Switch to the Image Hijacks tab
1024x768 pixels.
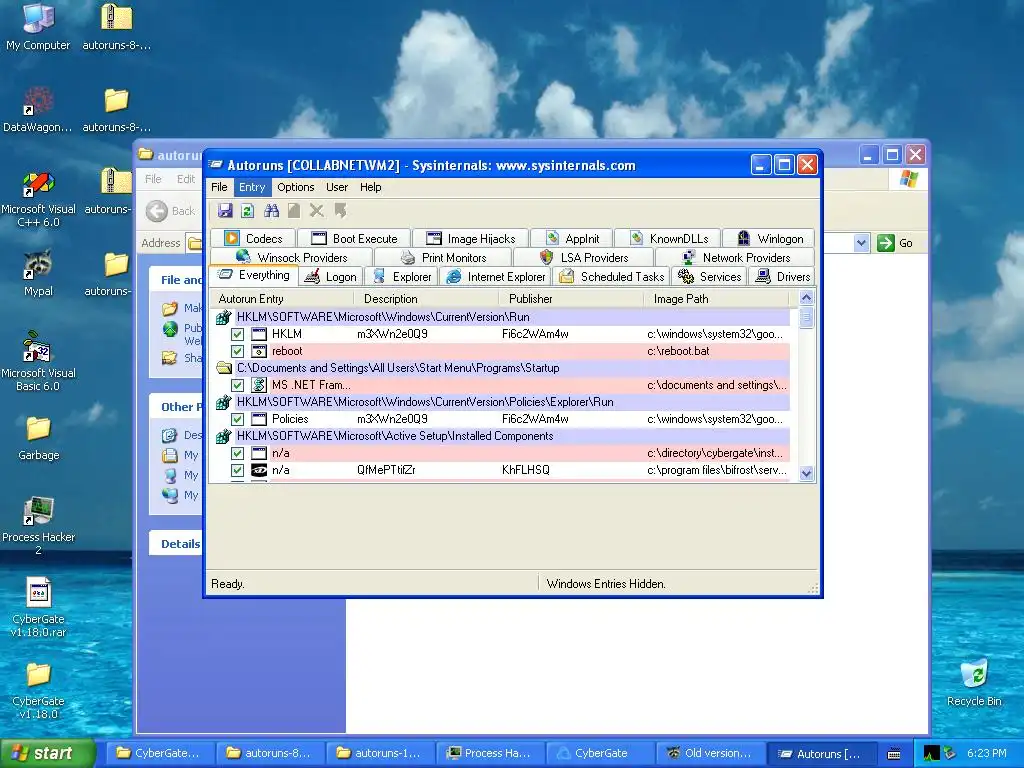[471, 239]
